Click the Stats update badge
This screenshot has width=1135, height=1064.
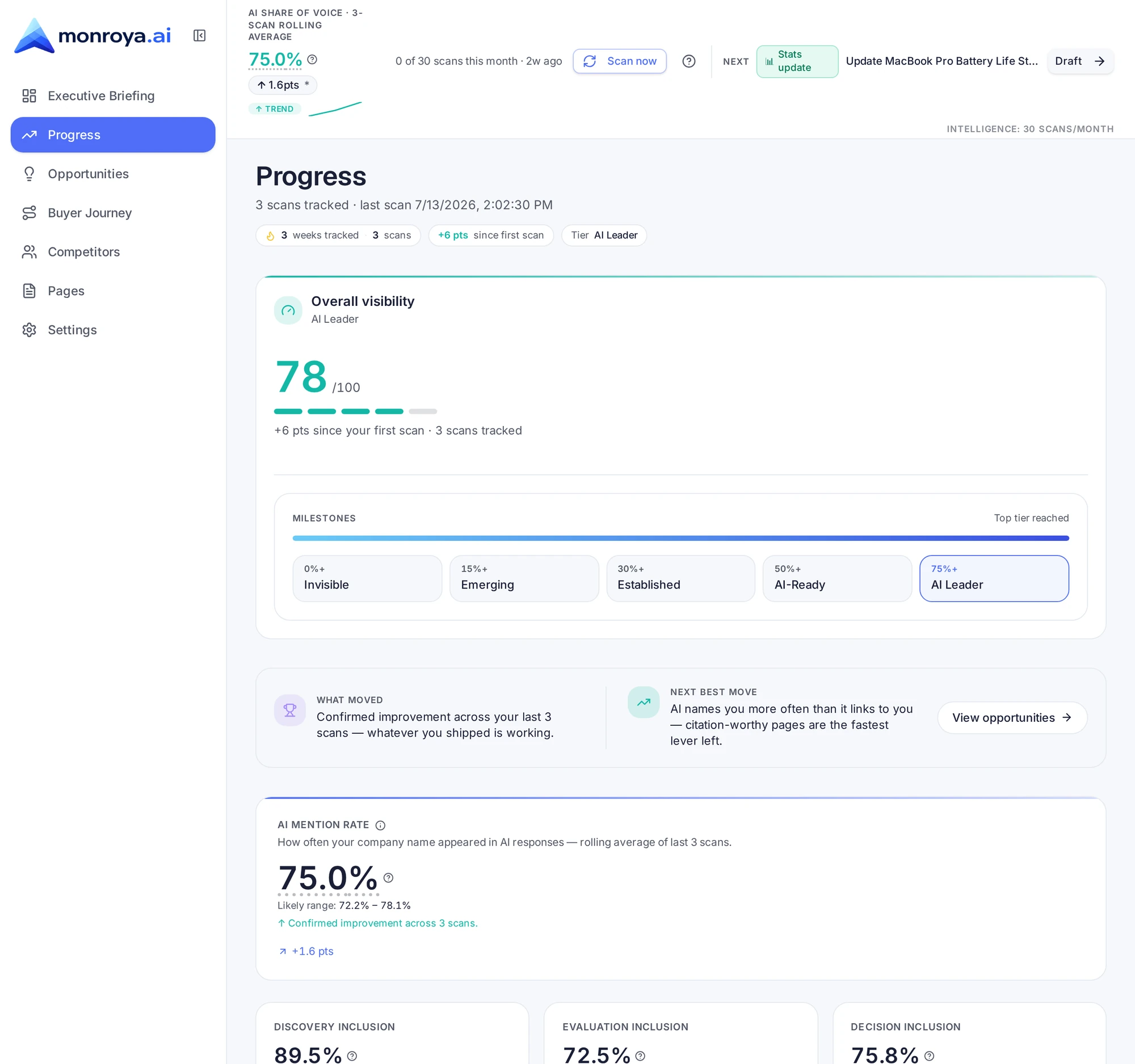pyautogui.click(x=797, y=61)
